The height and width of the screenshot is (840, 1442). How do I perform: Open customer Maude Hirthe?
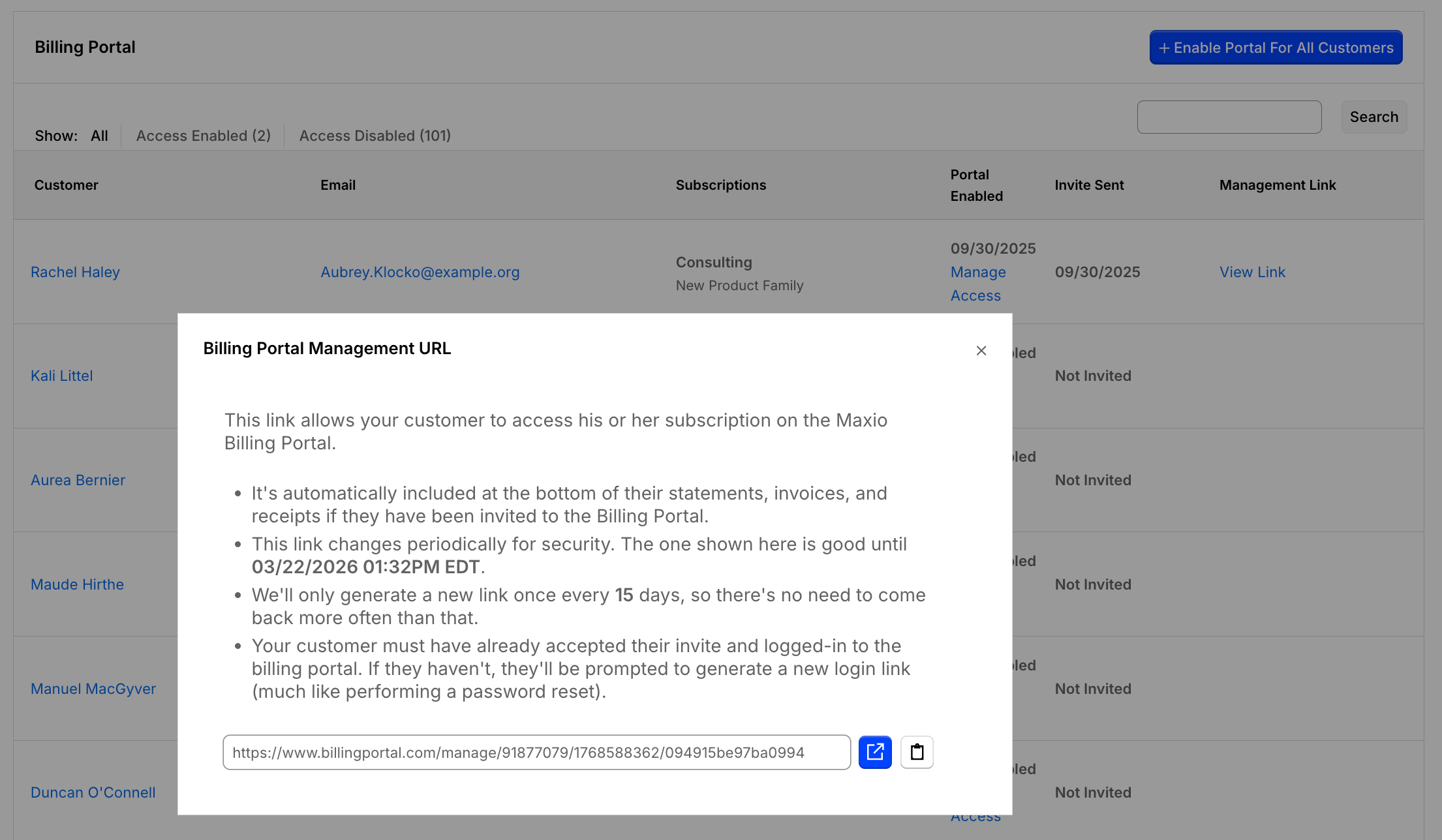click(x=77, y=584)
